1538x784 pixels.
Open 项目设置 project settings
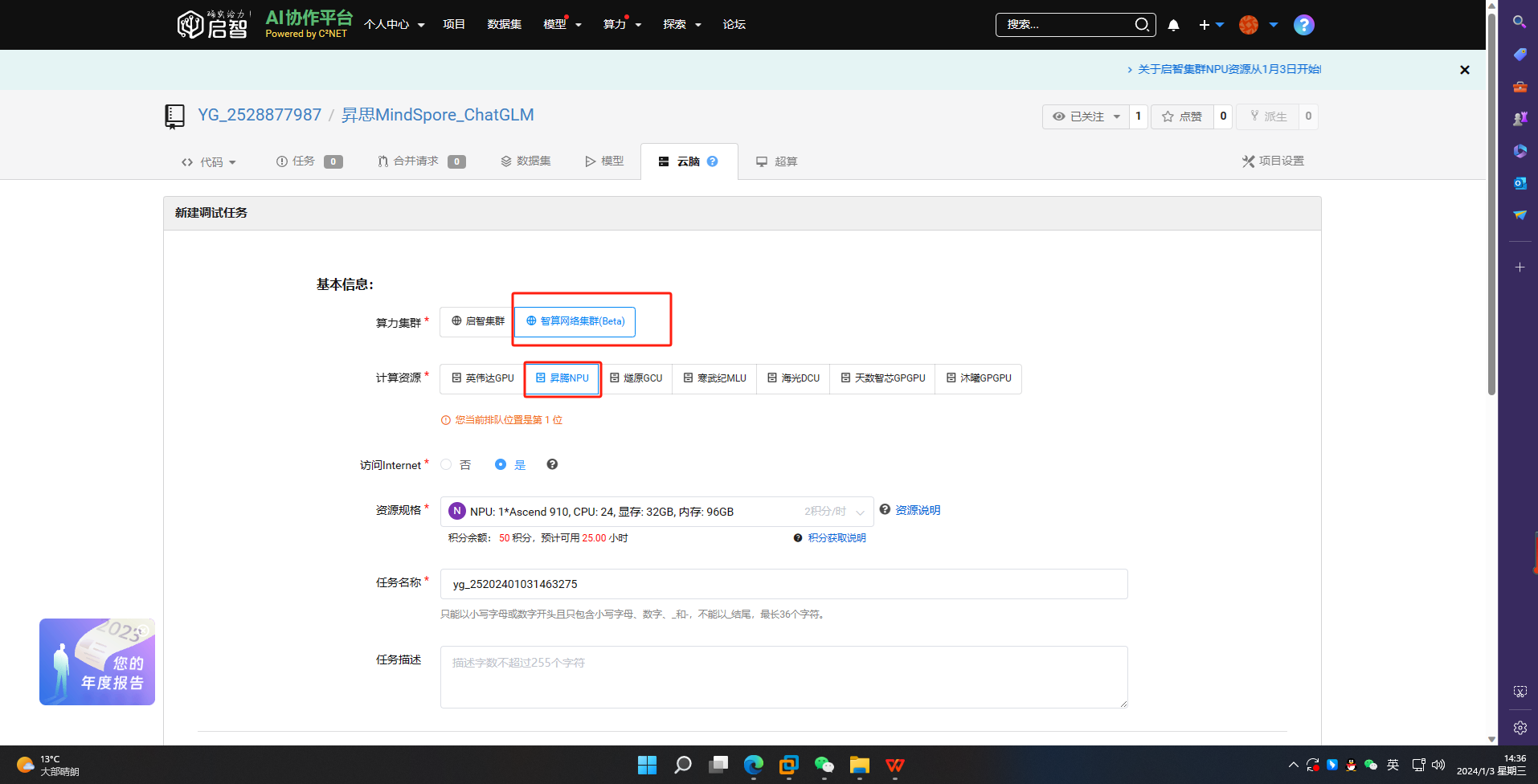pyautogui.click(x=1273, y=161)
